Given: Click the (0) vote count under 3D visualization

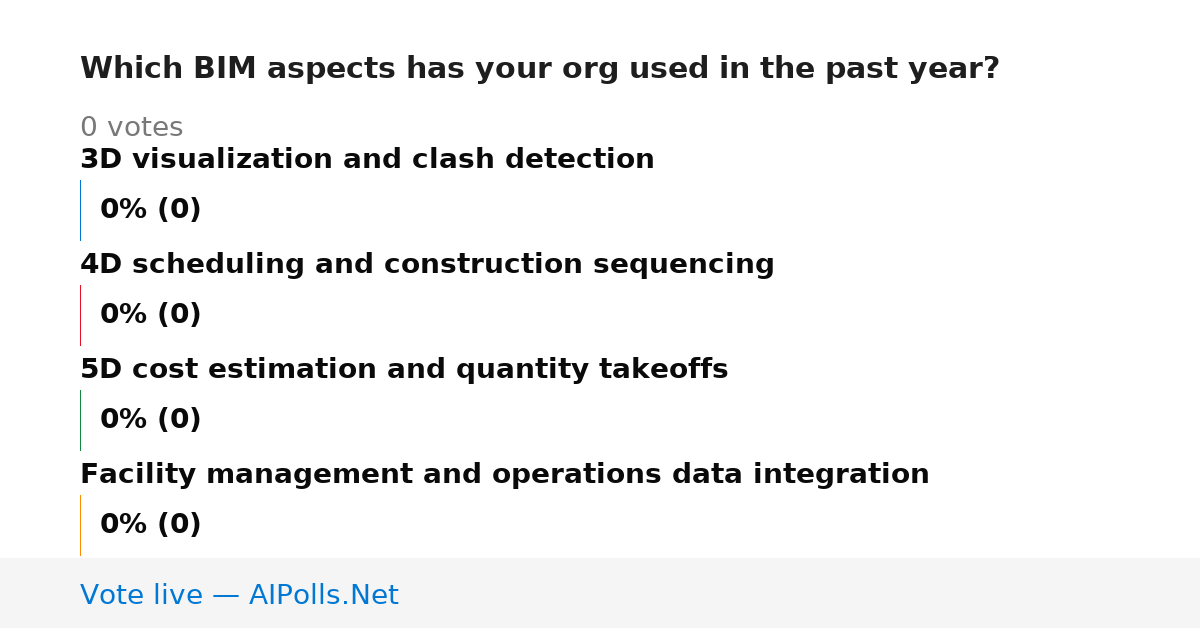Looking at the screenshot, I should click(179, 210).
